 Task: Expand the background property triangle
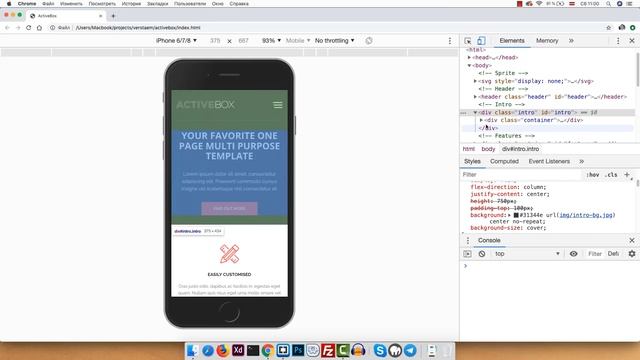point(509,215)
